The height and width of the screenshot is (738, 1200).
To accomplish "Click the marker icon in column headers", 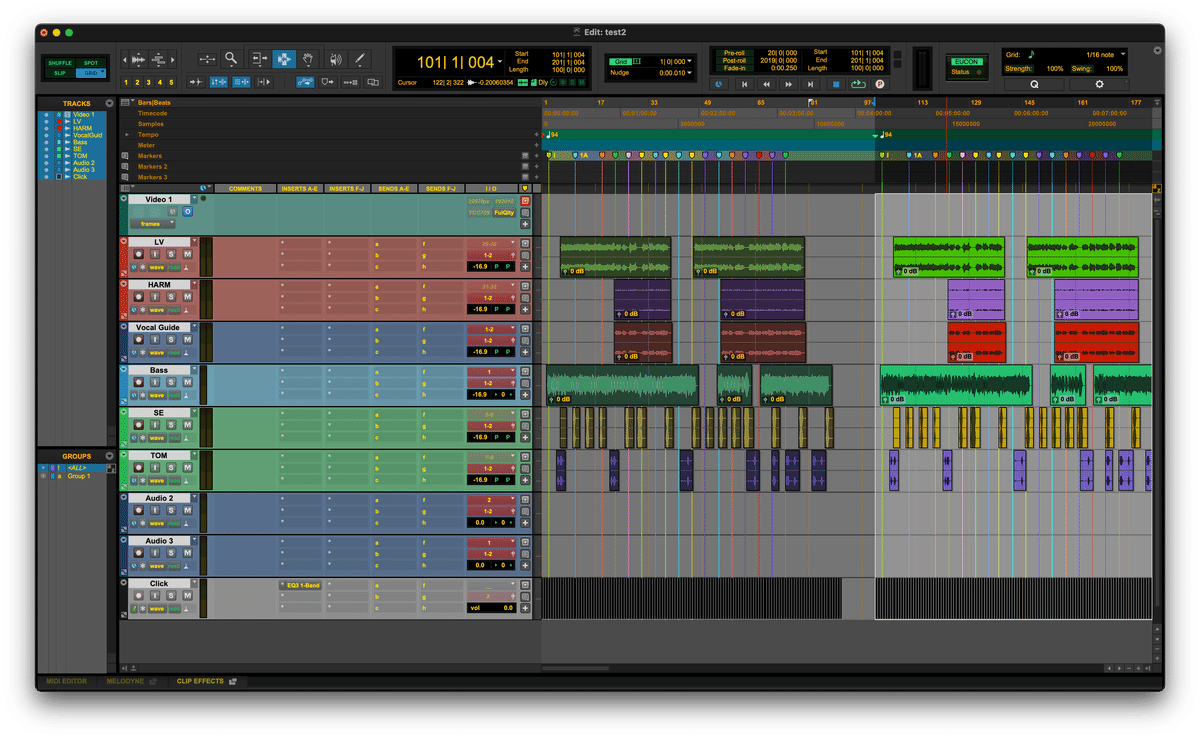I will 525,188.
